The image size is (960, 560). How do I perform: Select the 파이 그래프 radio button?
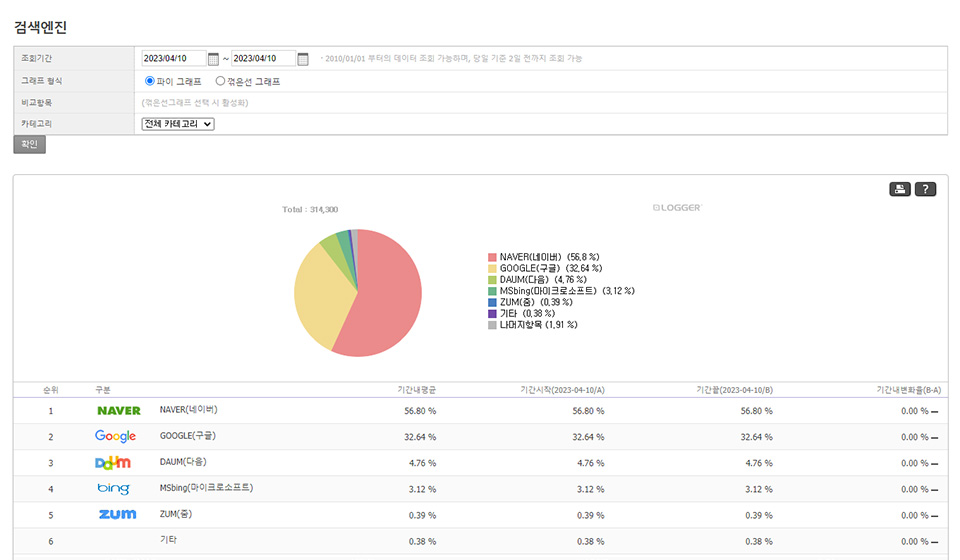pyautogui.click(x=149, y=81)
